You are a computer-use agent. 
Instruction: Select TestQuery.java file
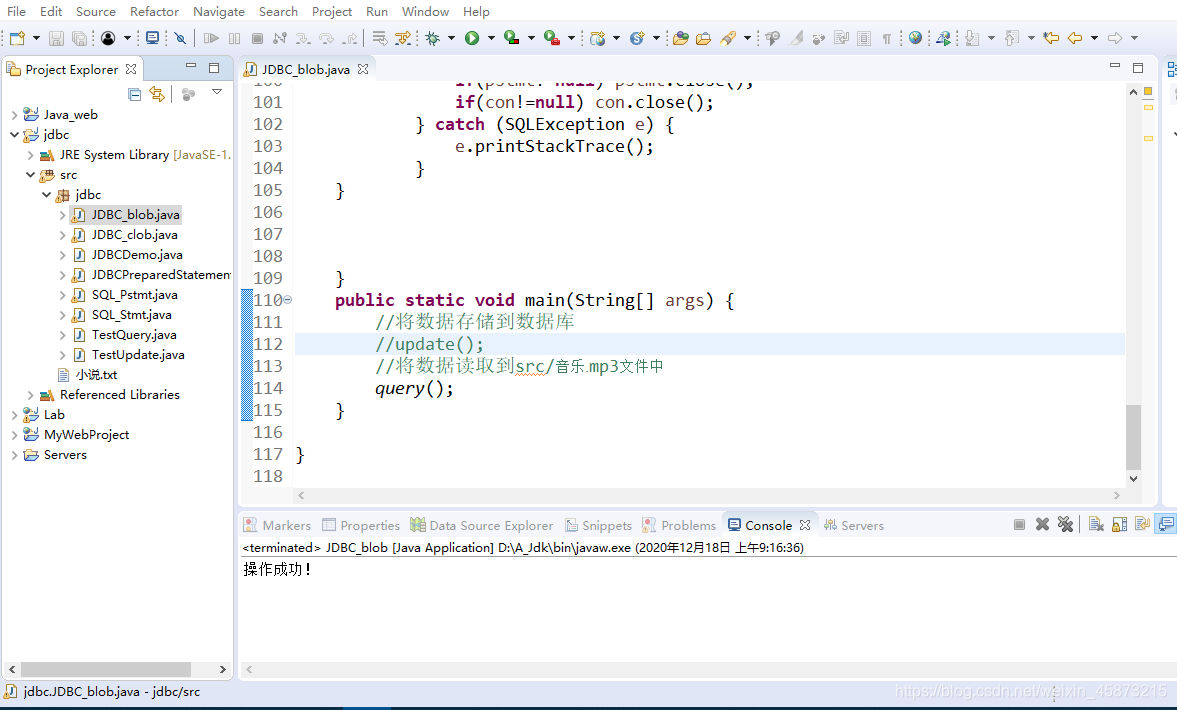click(134, 335)
